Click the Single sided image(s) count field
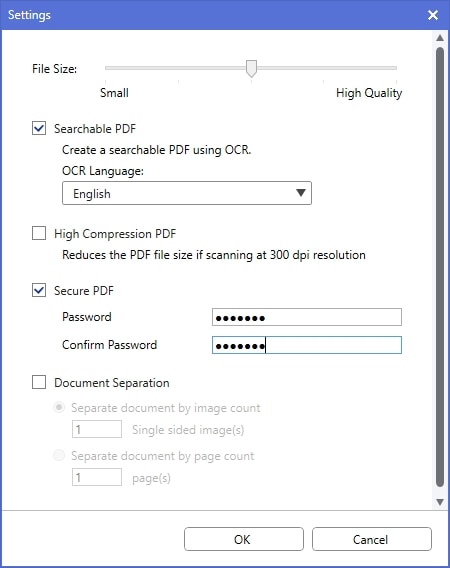 [97, 429]
